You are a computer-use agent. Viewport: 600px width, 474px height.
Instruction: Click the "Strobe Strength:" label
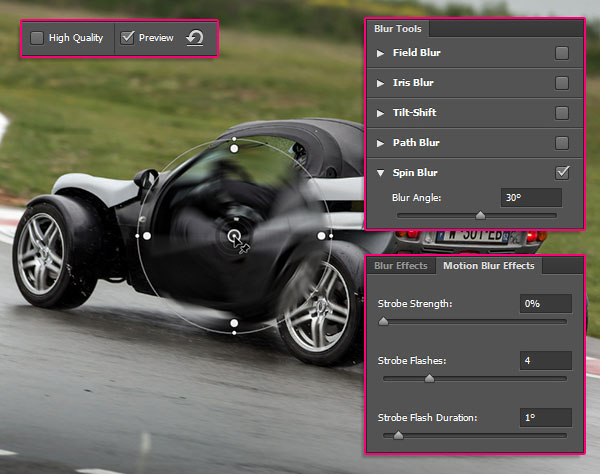[x=415, y=304]
